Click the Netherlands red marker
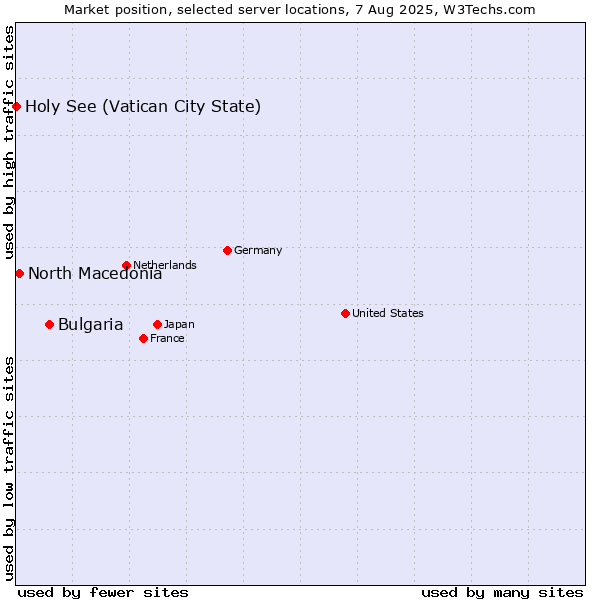 point(127,265)
